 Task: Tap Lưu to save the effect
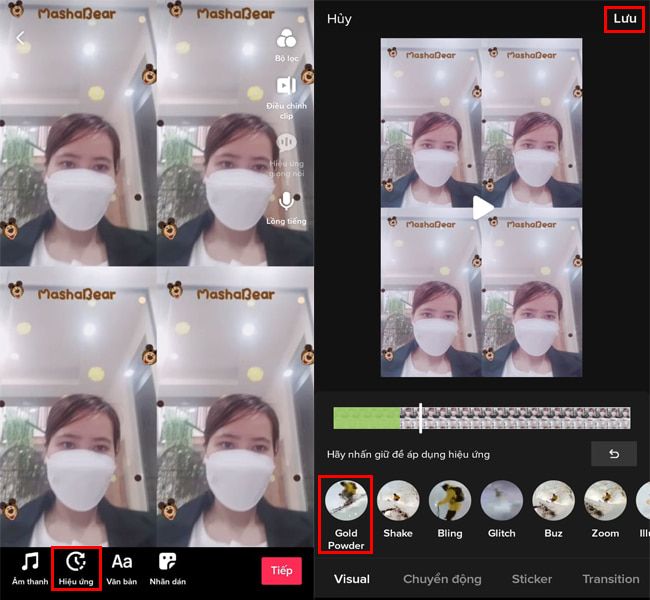tap(624, 19)
